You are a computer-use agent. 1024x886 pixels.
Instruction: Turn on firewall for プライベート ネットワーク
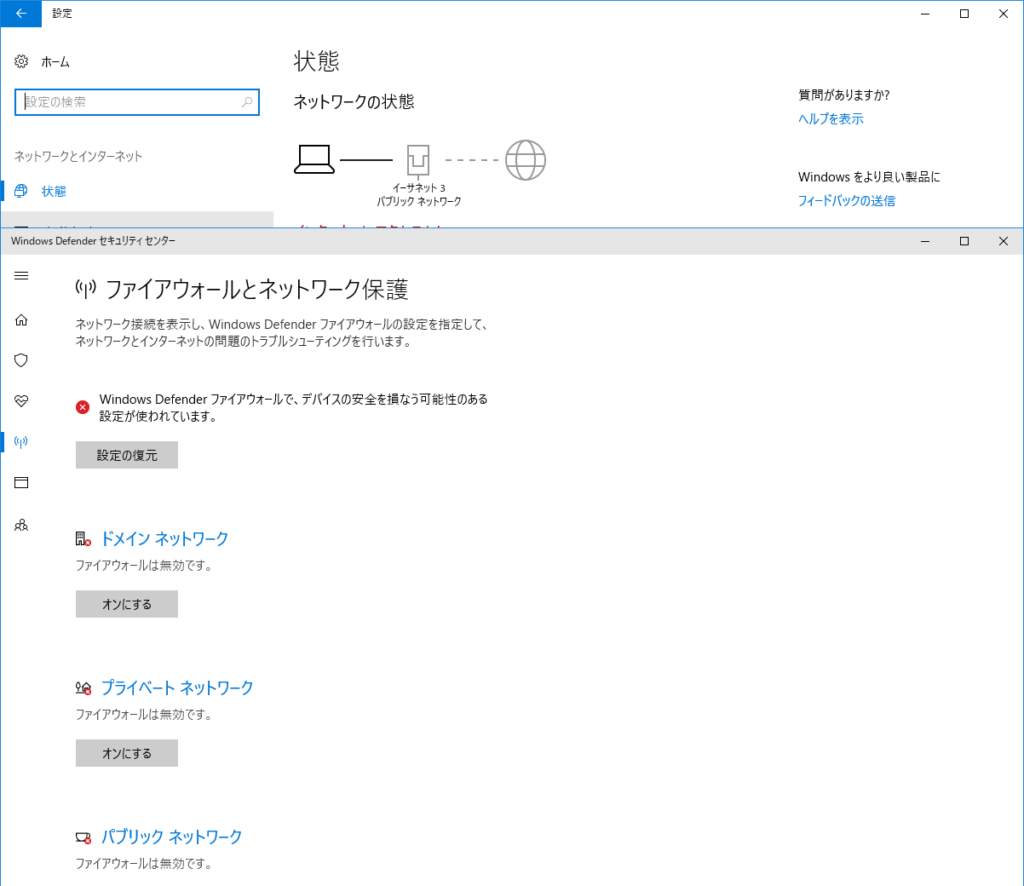(127, 753)
